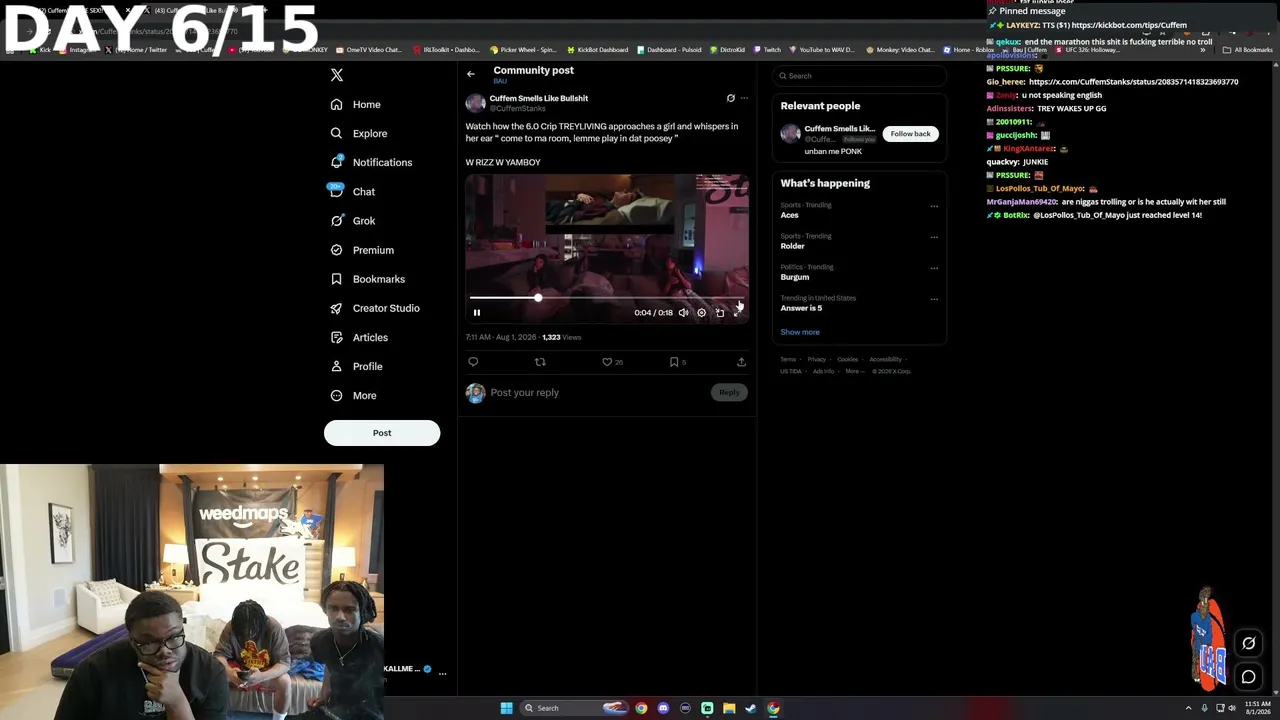Open File Explorer from the taskbar
The height and width of the screenshot is (720, 1280).
(729, 708)
